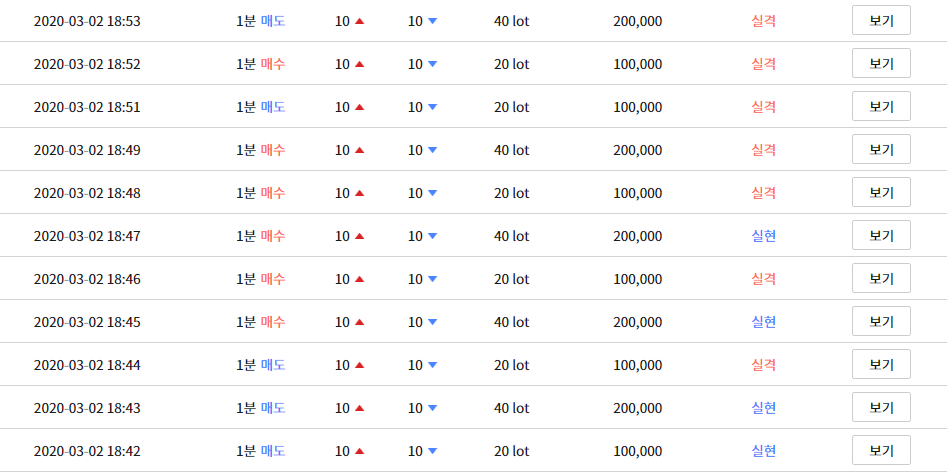View details of the 18:49 entry
This screenshot has width=949, height=476.
coord(881,150)
